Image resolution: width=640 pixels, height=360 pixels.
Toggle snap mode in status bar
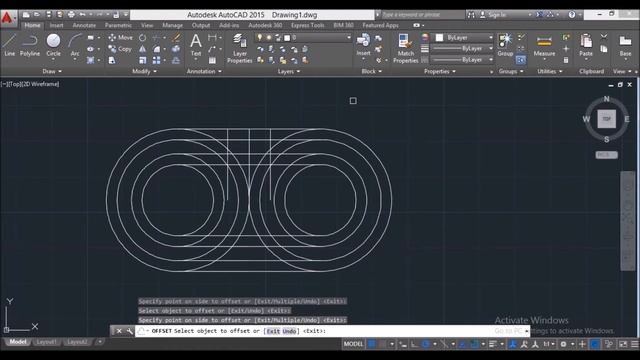[382, 344]
